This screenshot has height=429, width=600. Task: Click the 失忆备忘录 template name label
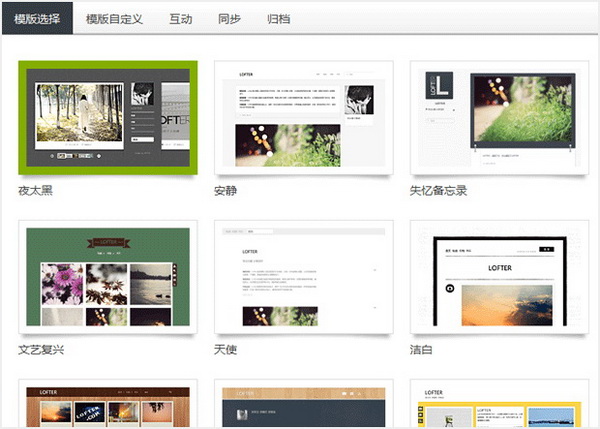point(438,191)
